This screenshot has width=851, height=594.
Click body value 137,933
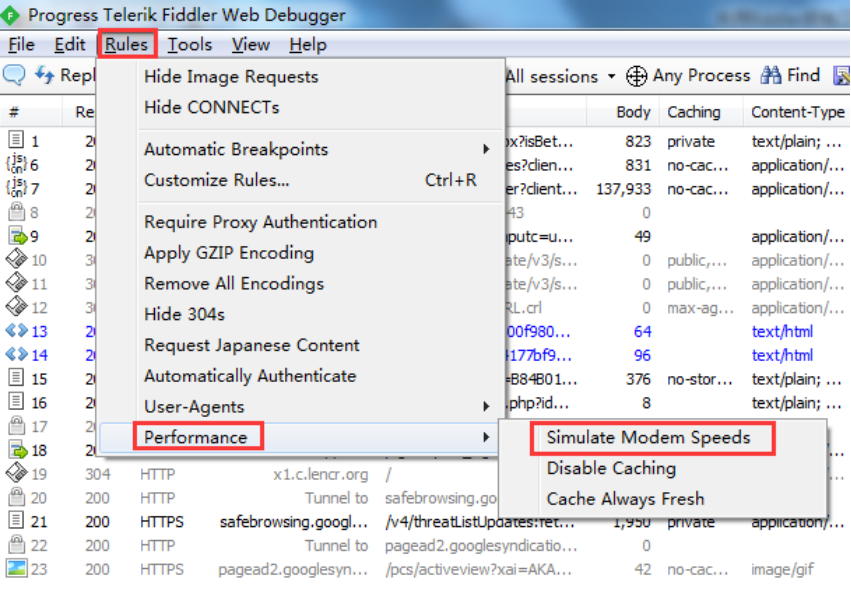click(x=623, y=189)
